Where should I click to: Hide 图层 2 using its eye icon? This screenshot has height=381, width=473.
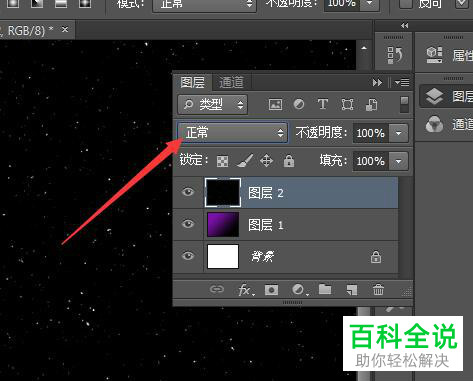pos(188,192)
